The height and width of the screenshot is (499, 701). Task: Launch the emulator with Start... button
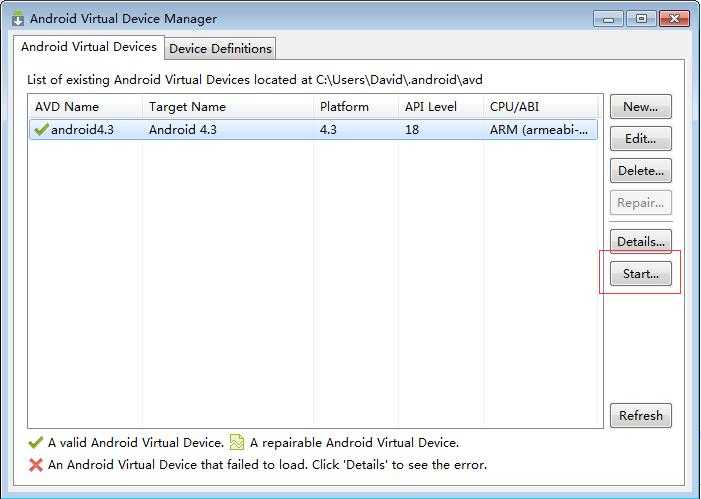(x=641, y=273)
